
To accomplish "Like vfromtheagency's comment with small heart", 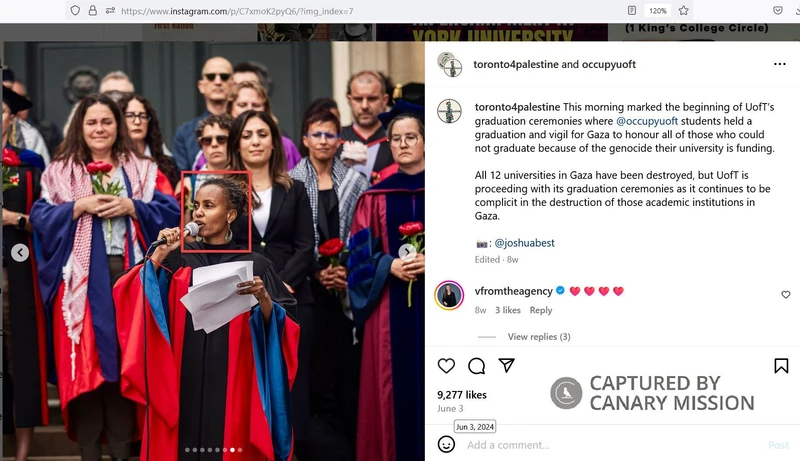I will tap(786, 294).
